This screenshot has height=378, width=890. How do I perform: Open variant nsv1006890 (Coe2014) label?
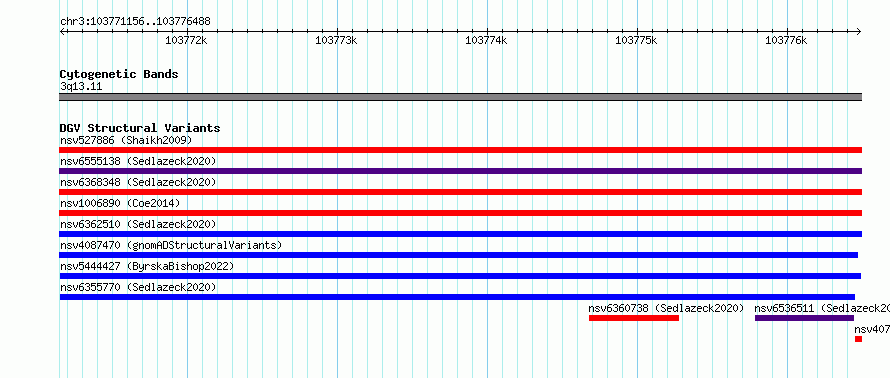(120, 203)
